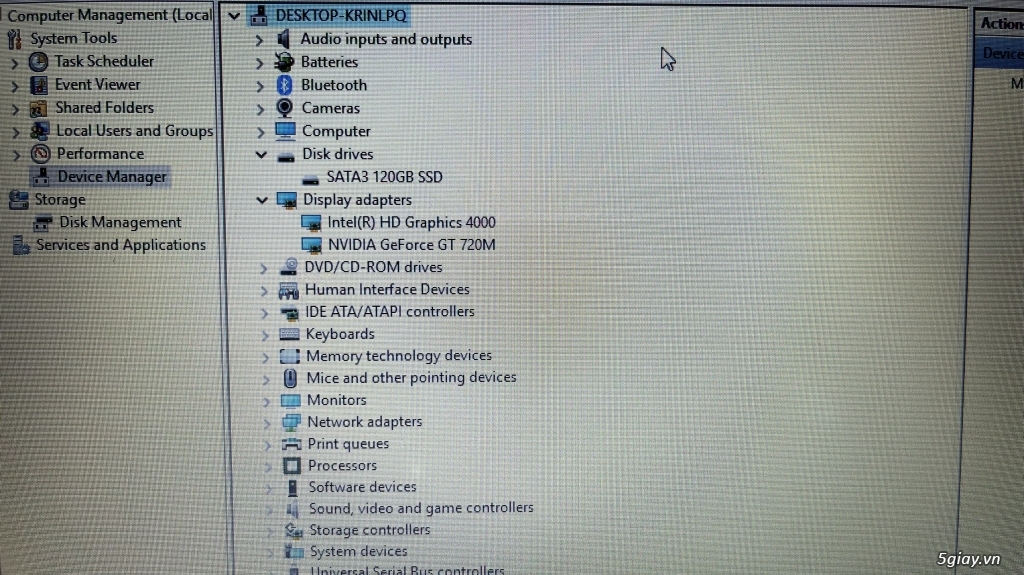The height and width of the screenshot is (575, 1024).
Task: Click the DVD/CD-ROM drives disc icon
Action: tap(289, 267)
